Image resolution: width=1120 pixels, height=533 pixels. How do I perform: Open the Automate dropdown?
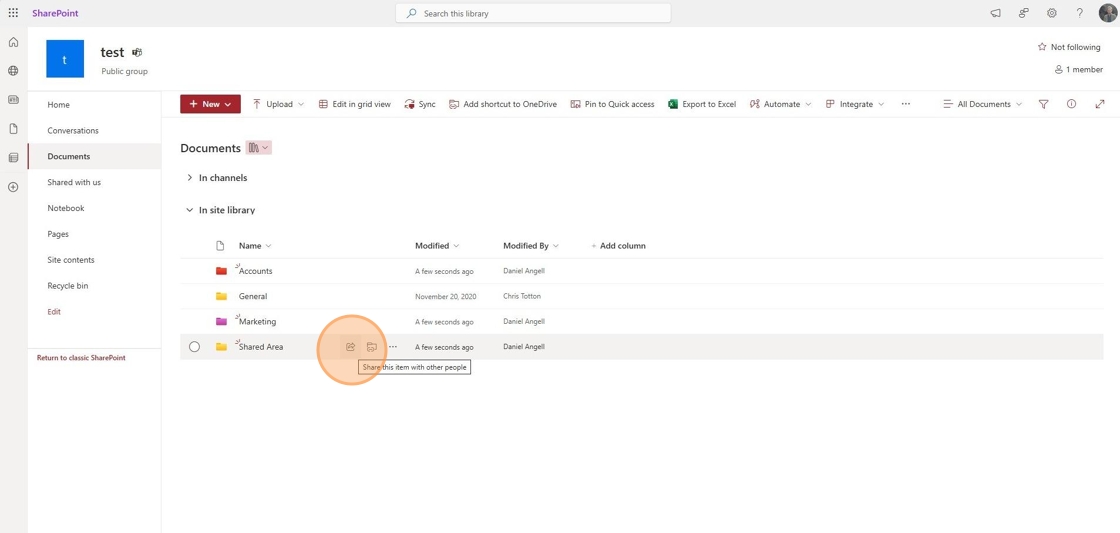click(x=780, y=104)
